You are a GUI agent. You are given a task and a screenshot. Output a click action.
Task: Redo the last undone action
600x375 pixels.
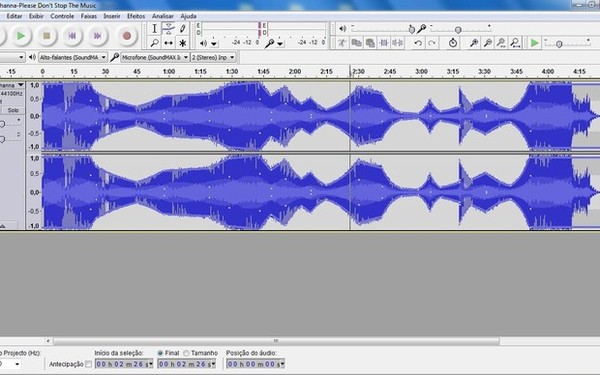click(x=432, y=43)
